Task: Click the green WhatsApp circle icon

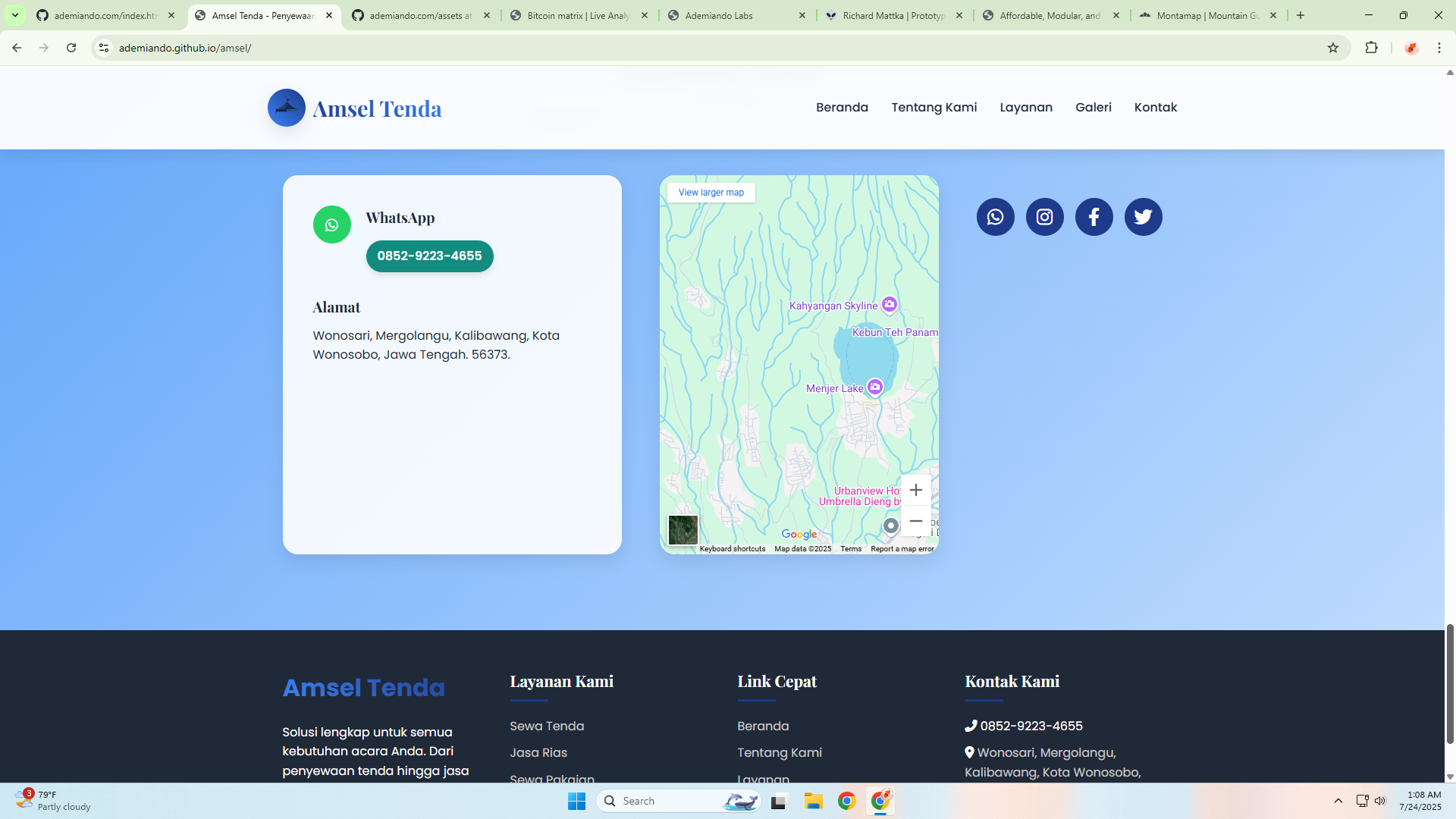Action: (x=331, y=224)
